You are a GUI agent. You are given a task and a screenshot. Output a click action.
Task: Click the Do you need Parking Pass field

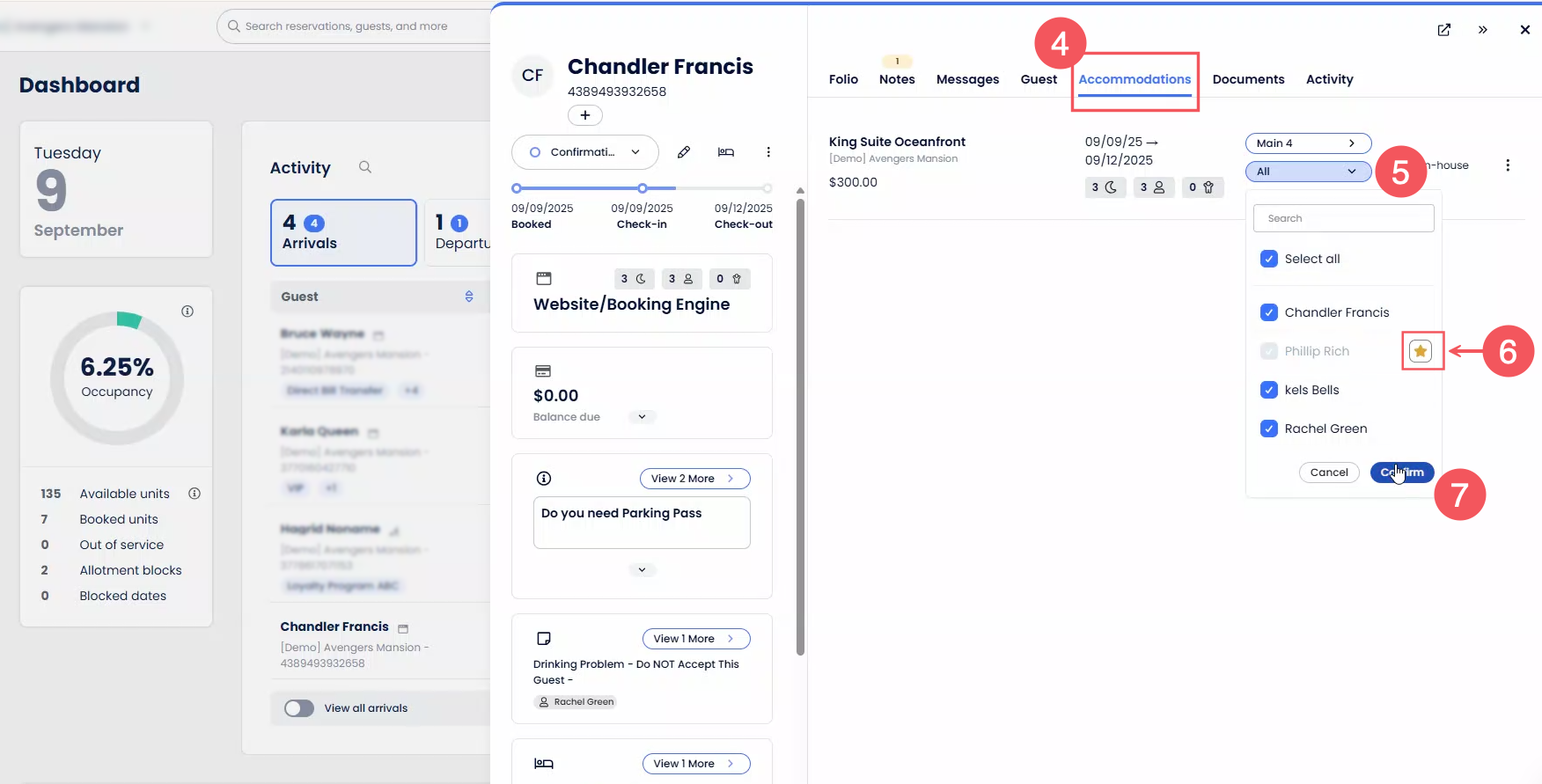coord(642,523)
